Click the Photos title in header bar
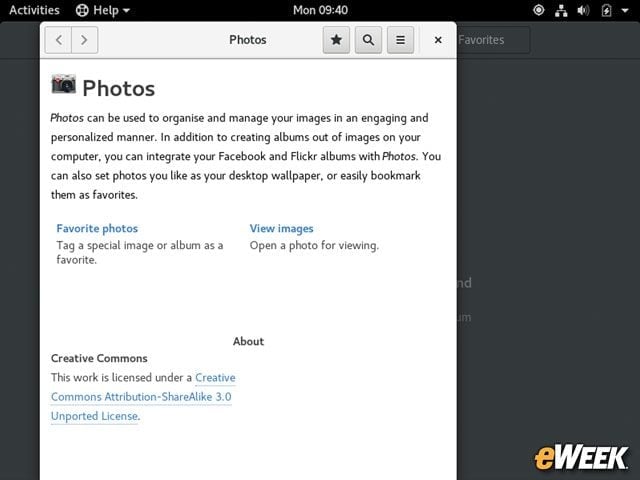Image resolution: width=640 pixels, height=480 pixels. coord(248,40)
